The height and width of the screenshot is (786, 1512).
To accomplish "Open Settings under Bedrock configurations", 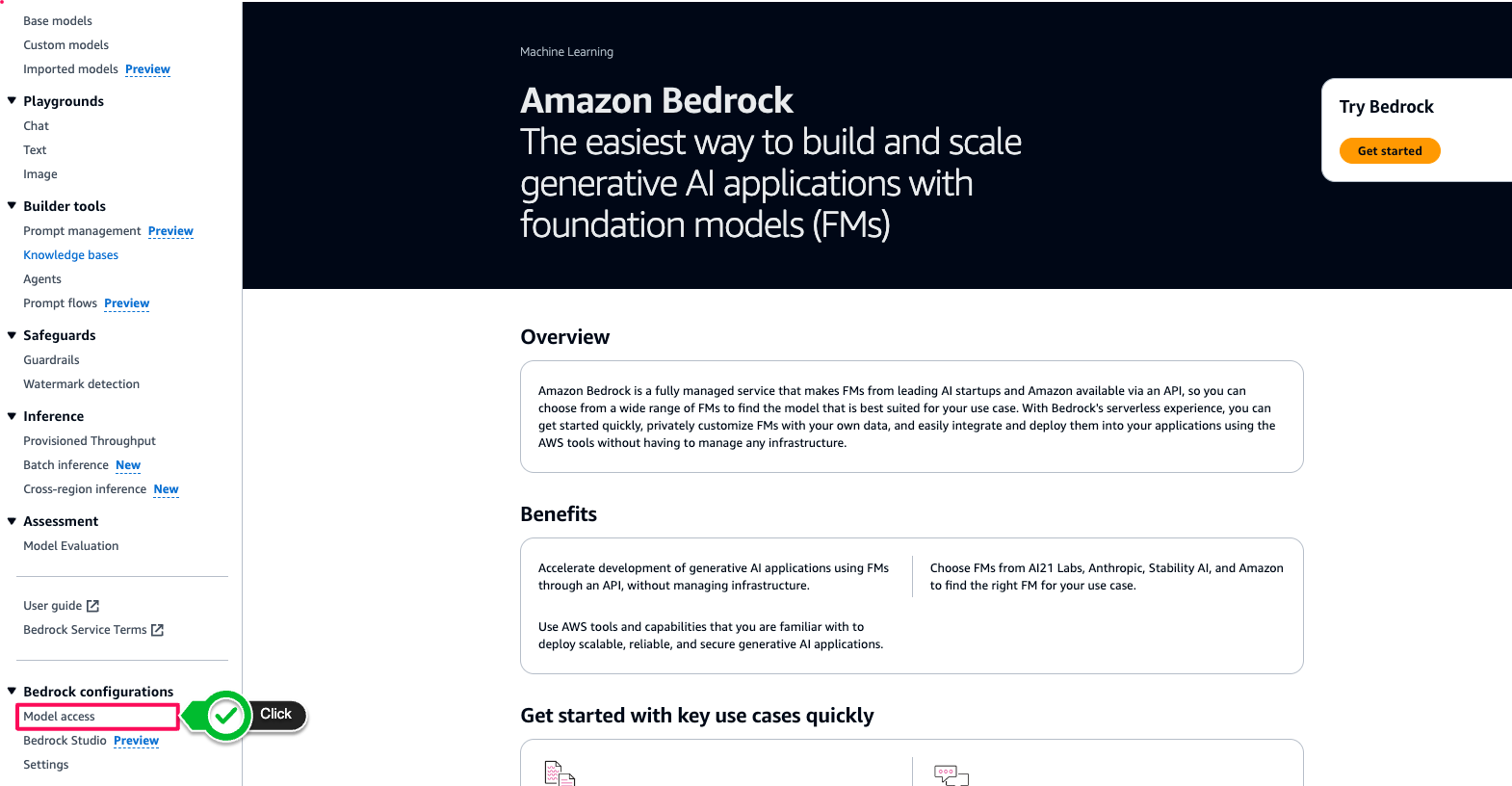I will pyautogui.click(x=46, y=765).
